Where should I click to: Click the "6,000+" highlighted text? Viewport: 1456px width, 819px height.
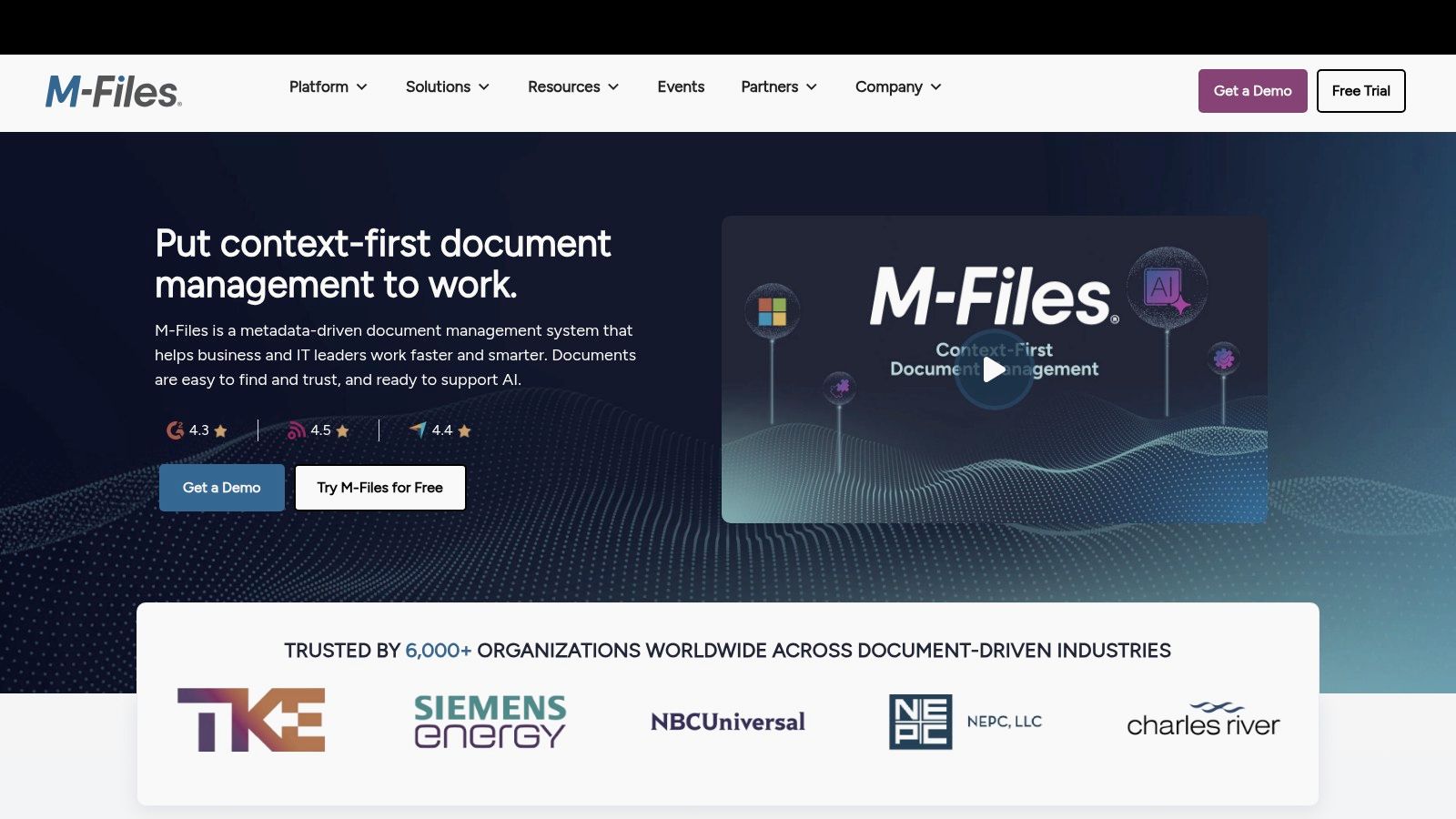pyautogui.click(x=439, y=651)
